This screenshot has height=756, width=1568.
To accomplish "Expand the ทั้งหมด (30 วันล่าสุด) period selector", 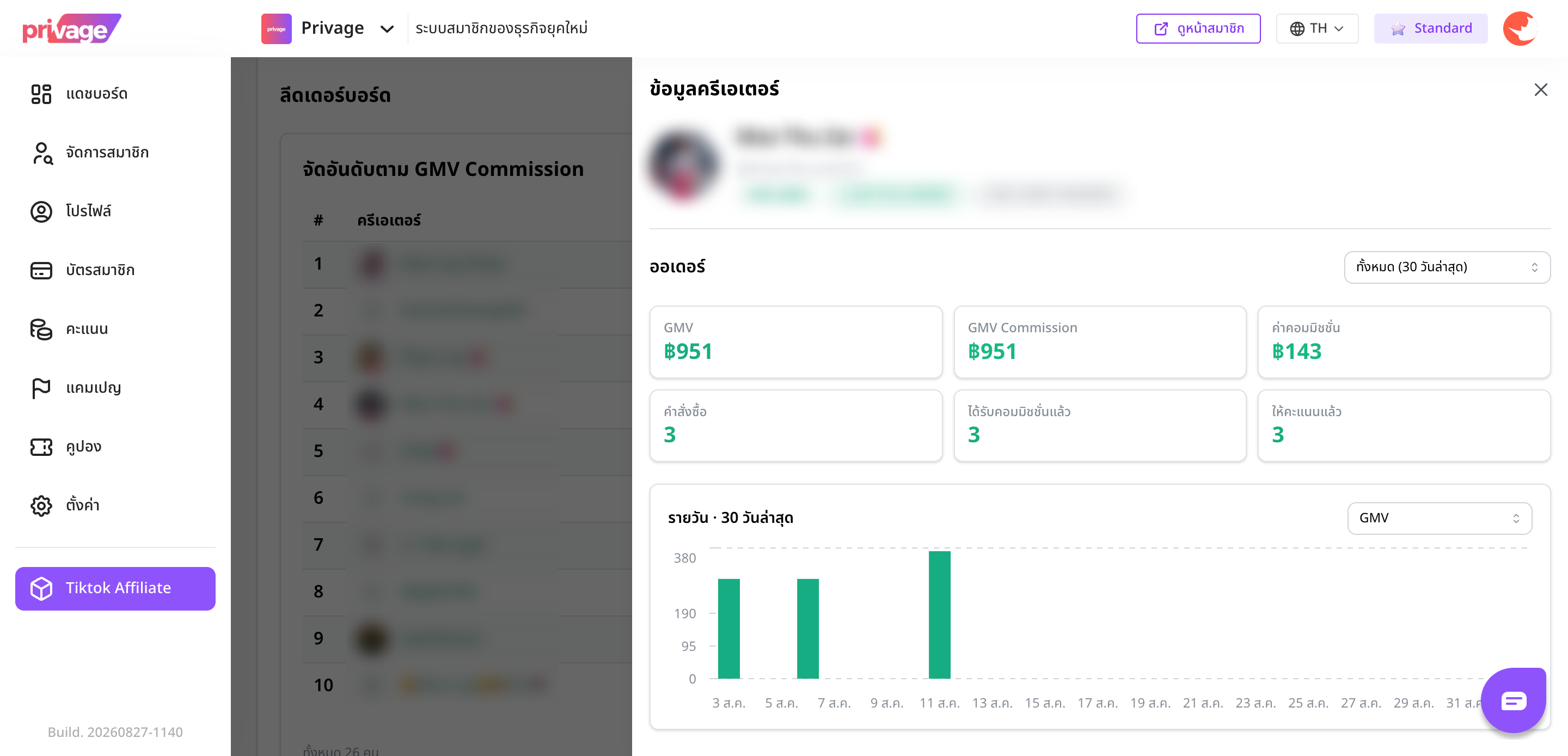I will coord(1446,267).
